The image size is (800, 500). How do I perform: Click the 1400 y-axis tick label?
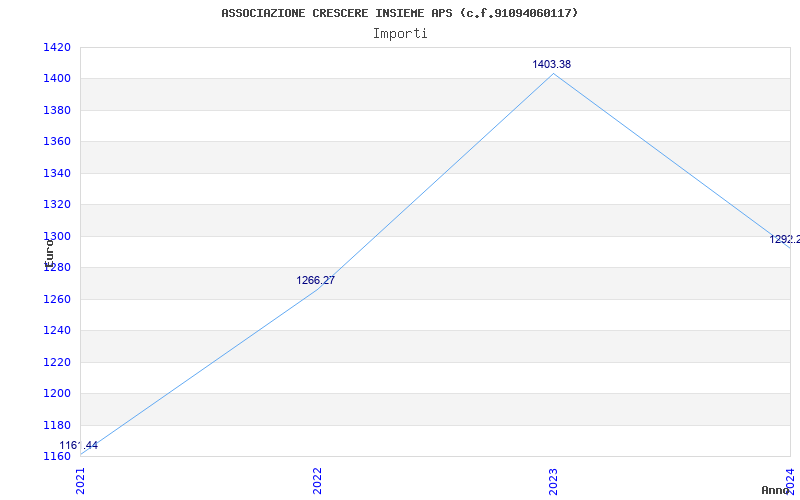(57, 79)
